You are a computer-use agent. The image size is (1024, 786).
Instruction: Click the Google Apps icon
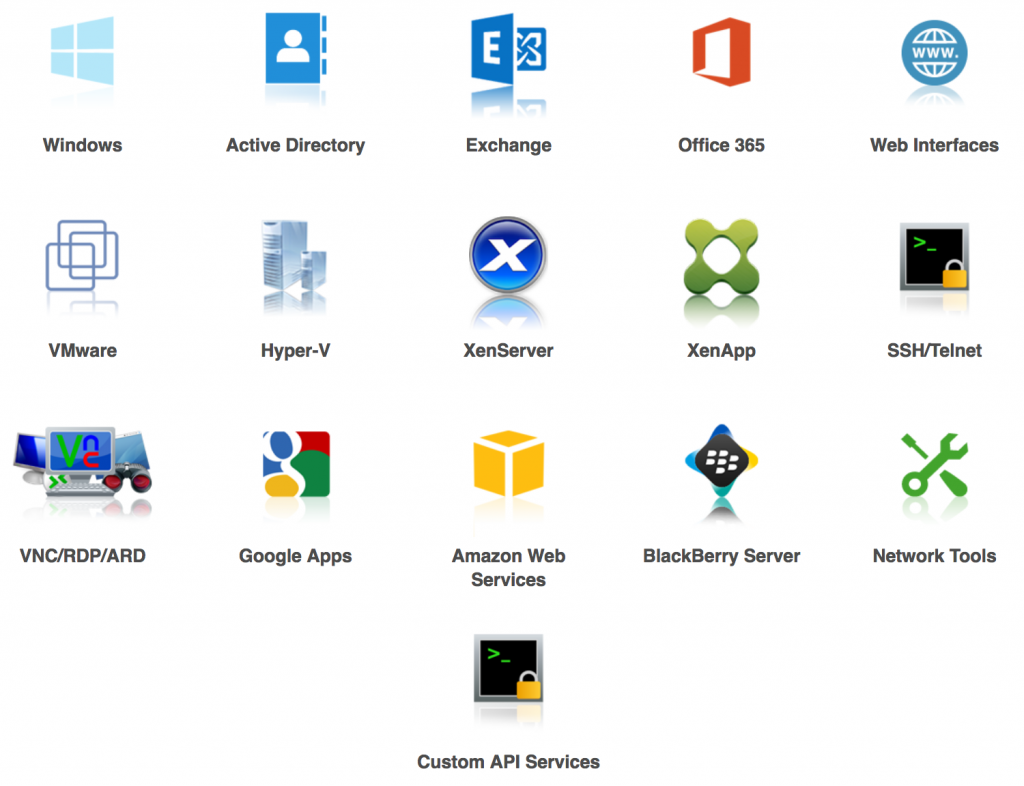pyautogui.click(x=296, y=464)
